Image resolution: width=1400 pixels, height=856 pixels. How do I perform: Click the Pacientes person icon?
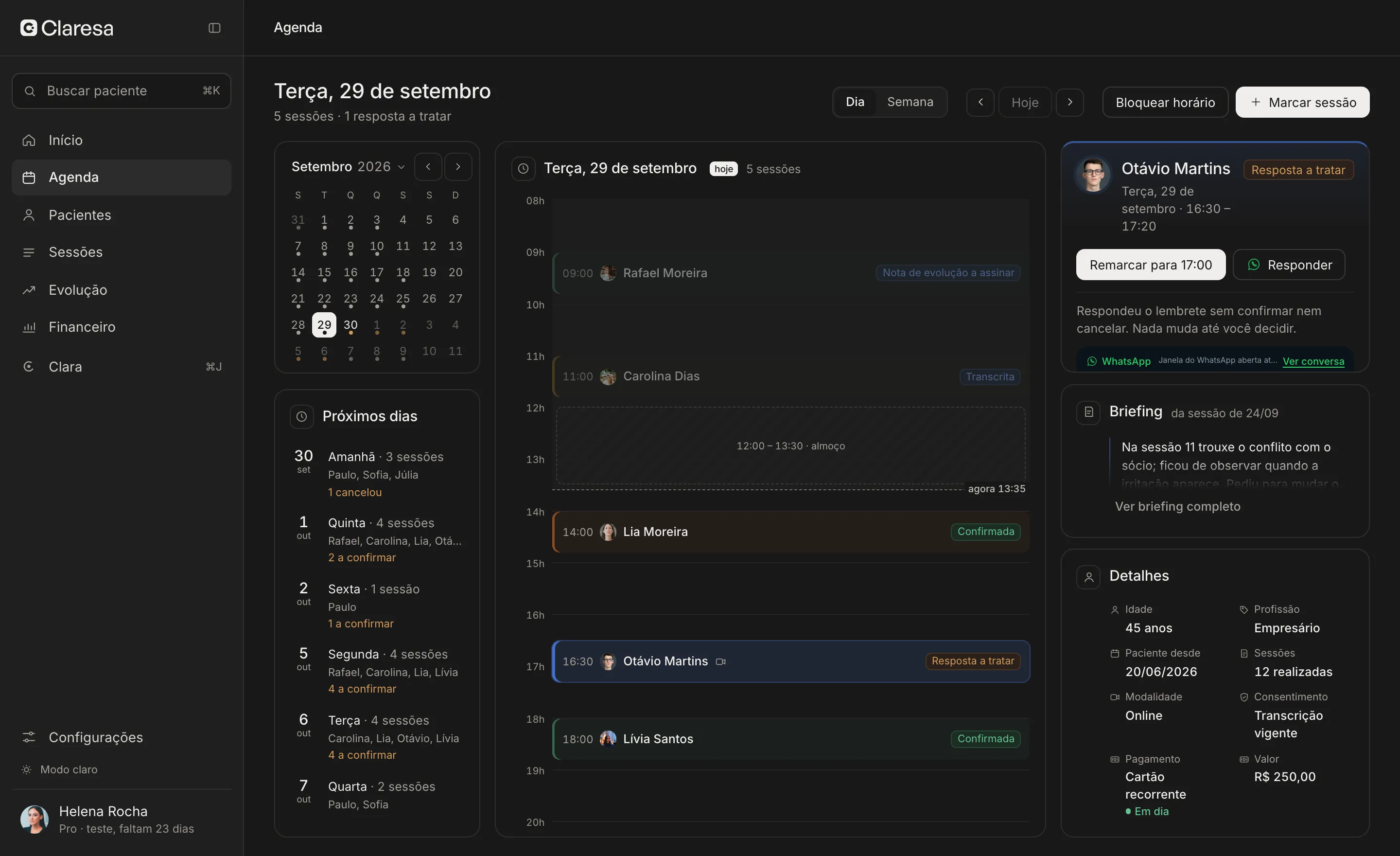click(x=29, y=215)
